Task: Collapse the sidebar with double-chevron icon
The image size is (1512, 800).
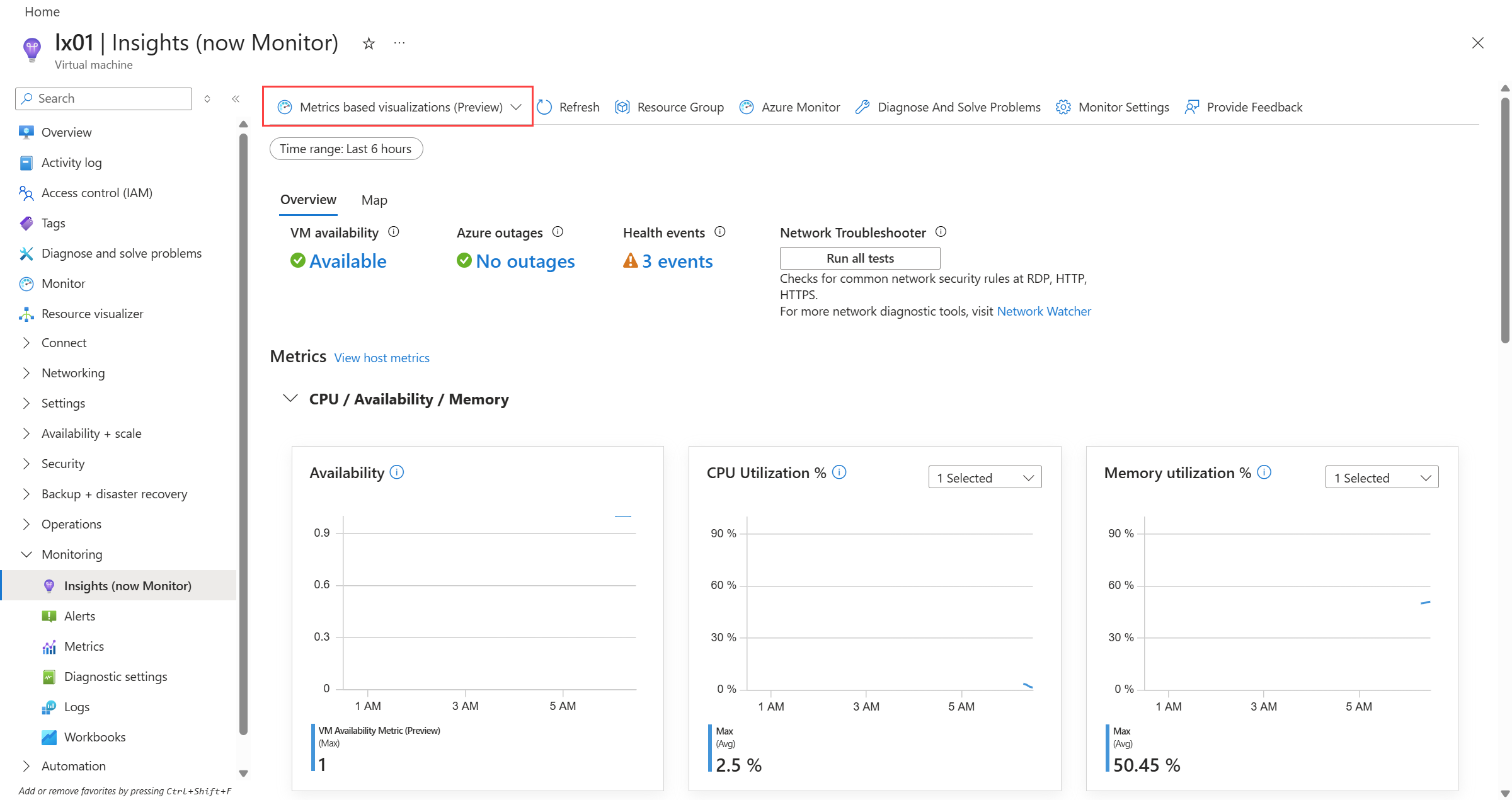Action: click(x=236, y=99)
